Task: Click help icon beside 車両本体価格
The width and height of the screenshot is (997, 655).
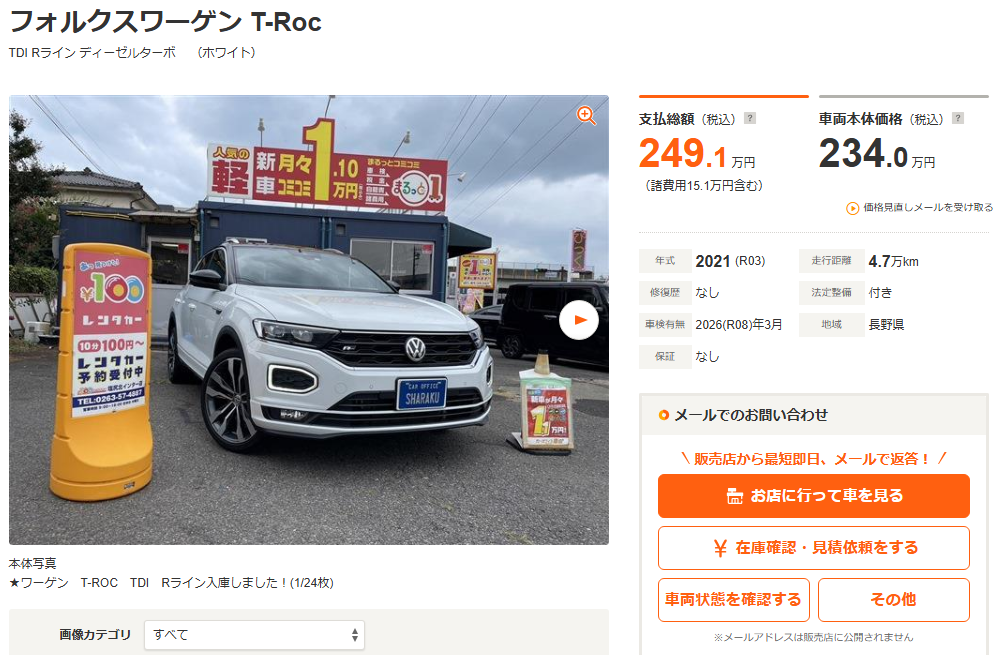Action: click(x=958, y=118)
